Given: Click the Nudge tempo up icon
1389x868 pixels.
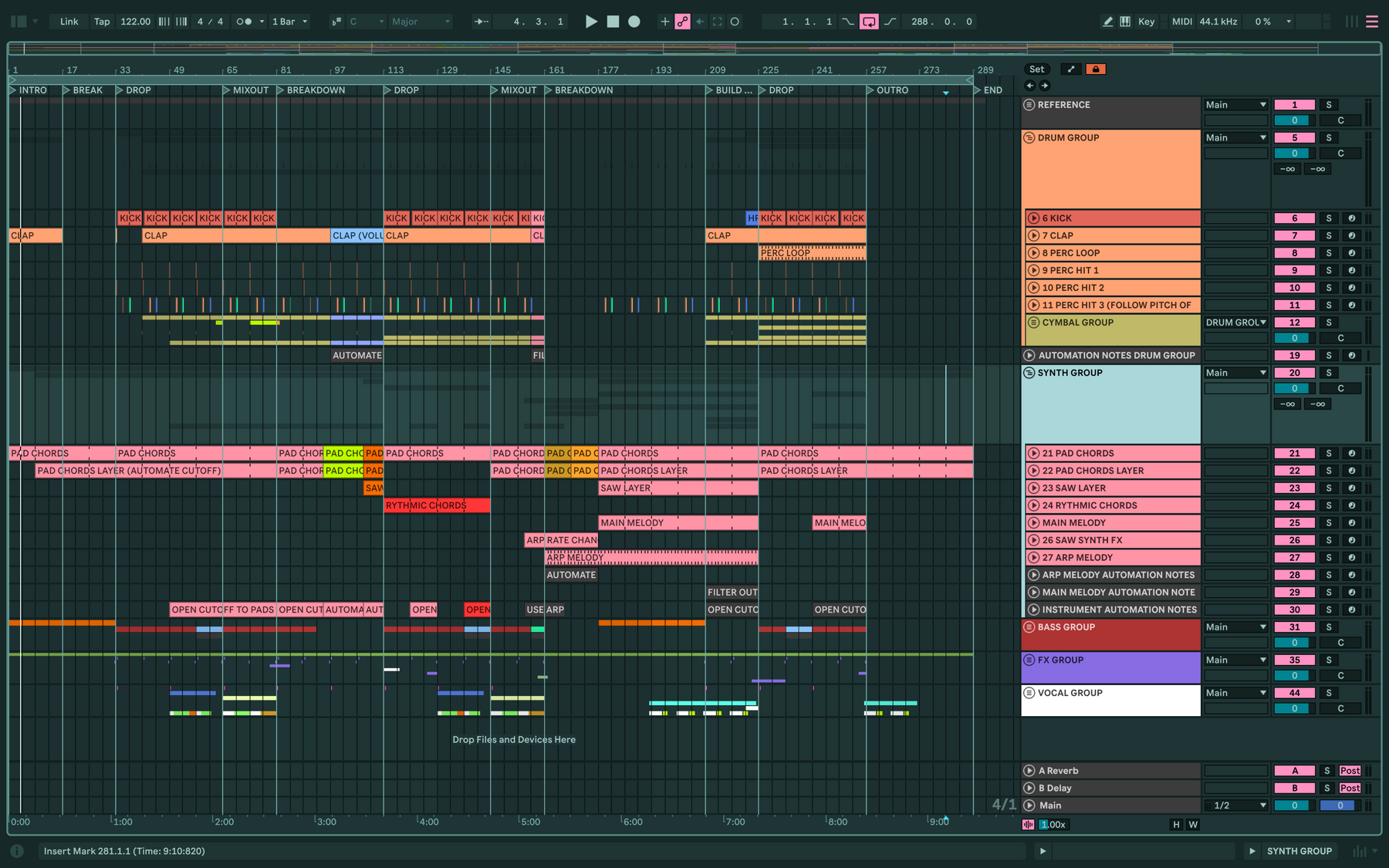Looking at the screenshot, I should [181, 22].
